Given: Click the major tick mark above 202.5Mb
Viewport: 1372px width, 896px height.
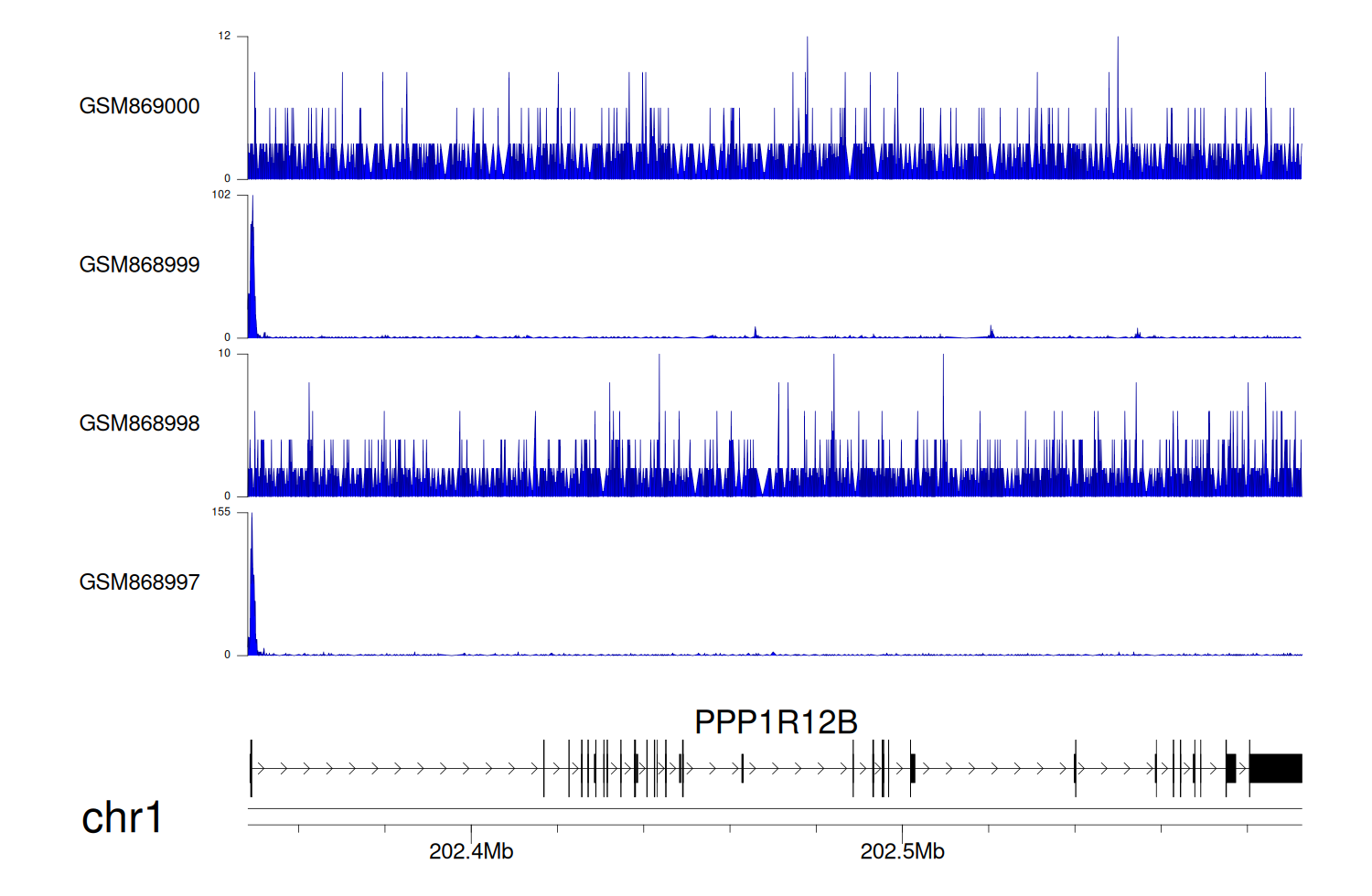Looking at the screenshot, I should click(x=902, y=832).
